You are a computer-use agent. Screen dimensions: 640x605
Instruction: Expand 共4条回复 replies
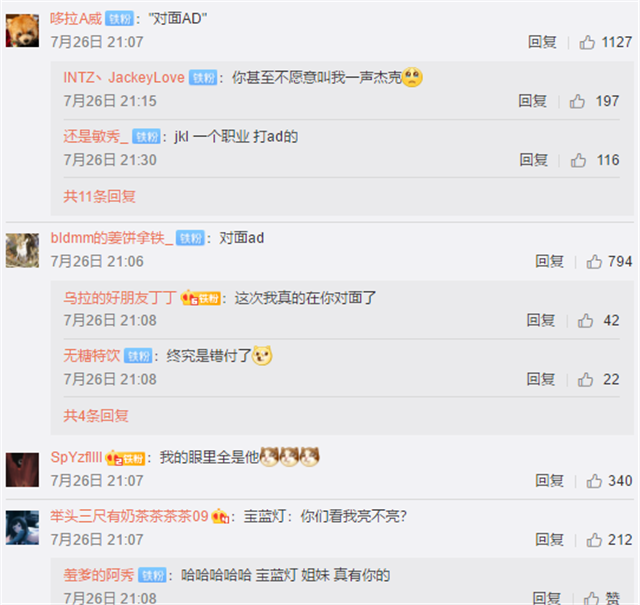(x=96, y=416)
